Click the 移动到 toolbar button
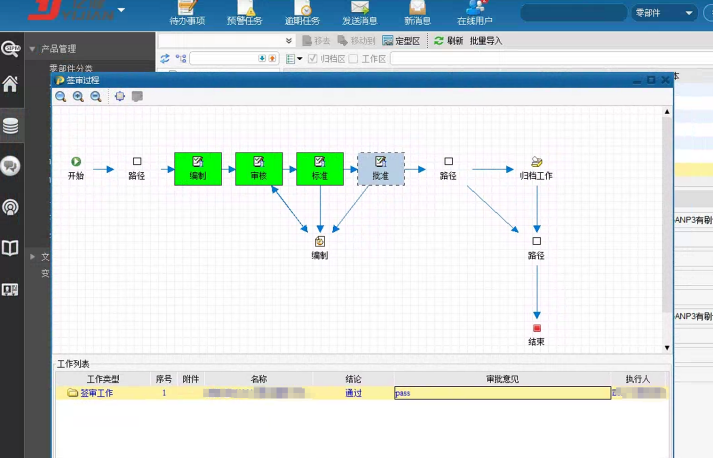Image resolution: width=713 pixels, height=458 pixels. pos(356,40)
